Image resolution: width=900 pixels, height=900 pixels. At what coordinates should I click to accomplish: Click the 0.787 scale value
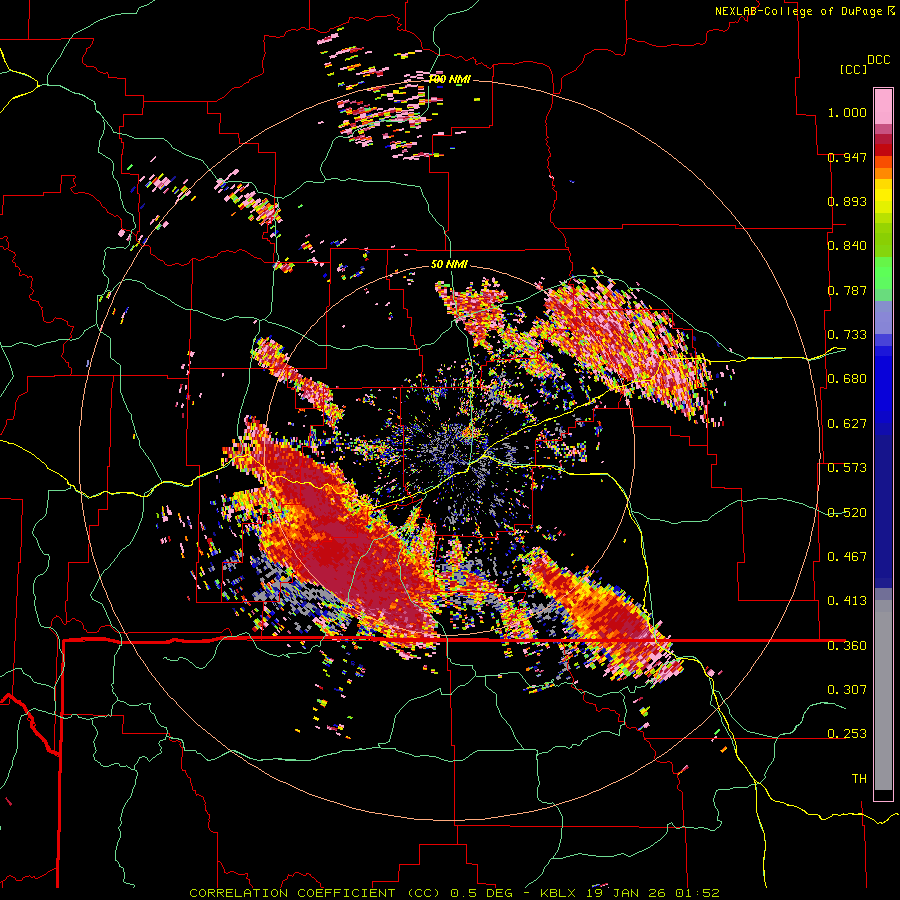pos(847,290)
